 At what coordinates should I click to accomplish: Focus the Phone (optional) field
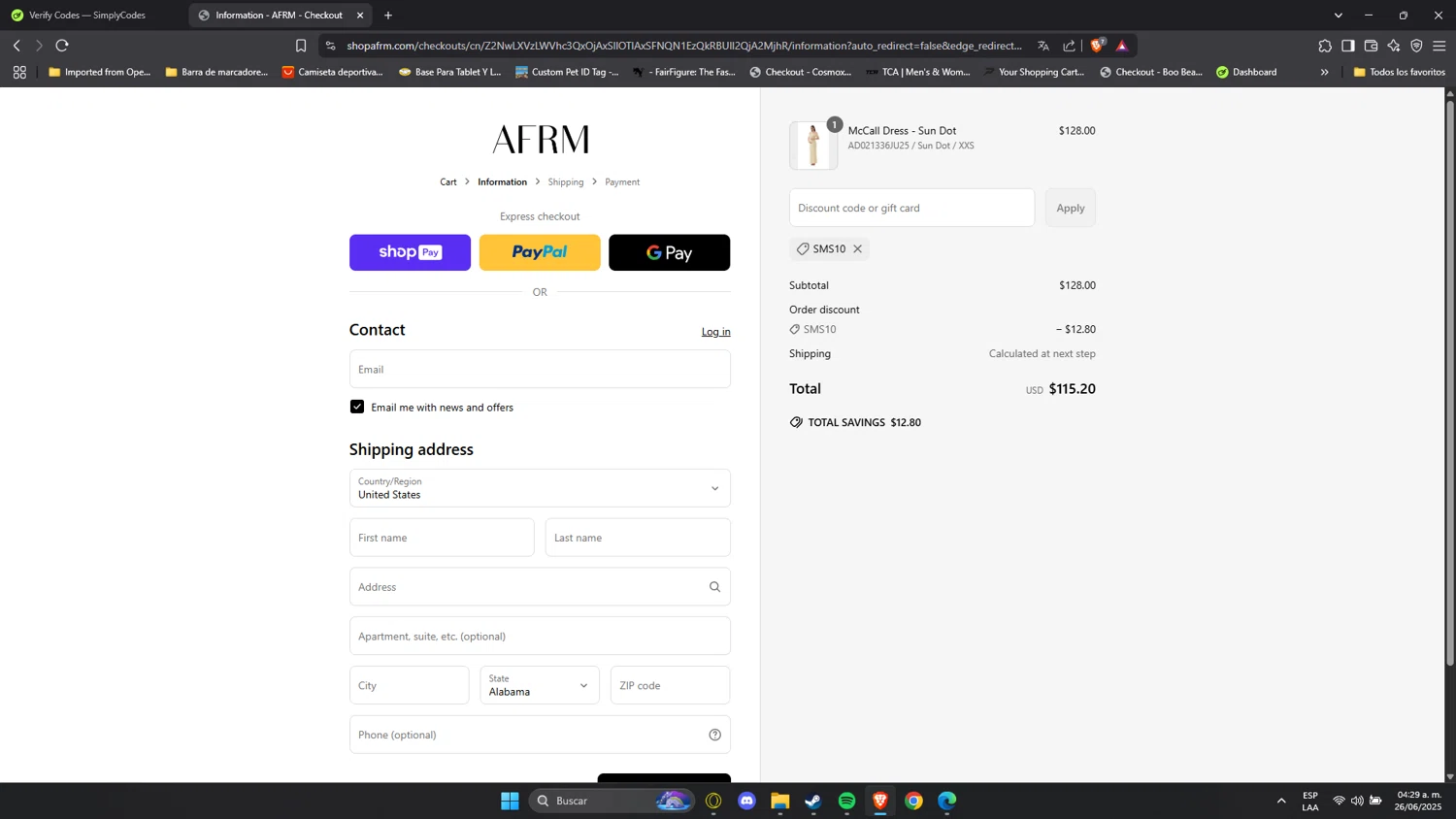(x=540, y=735)
